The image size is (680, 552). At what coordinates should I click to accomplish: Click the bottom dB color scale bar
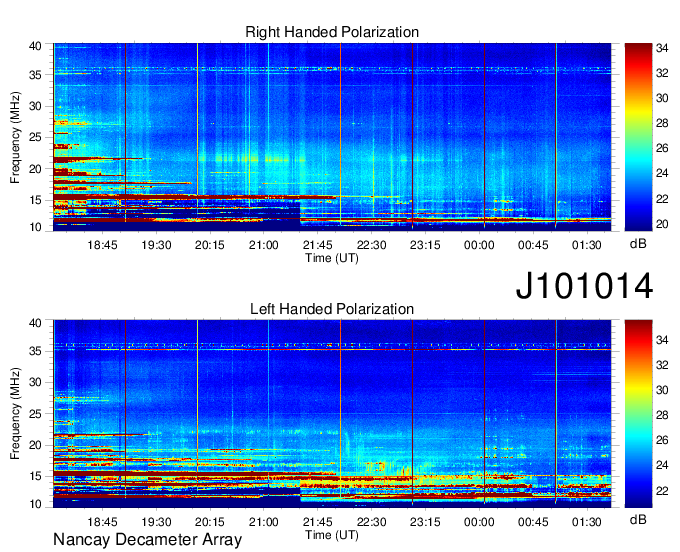point(638,414)
